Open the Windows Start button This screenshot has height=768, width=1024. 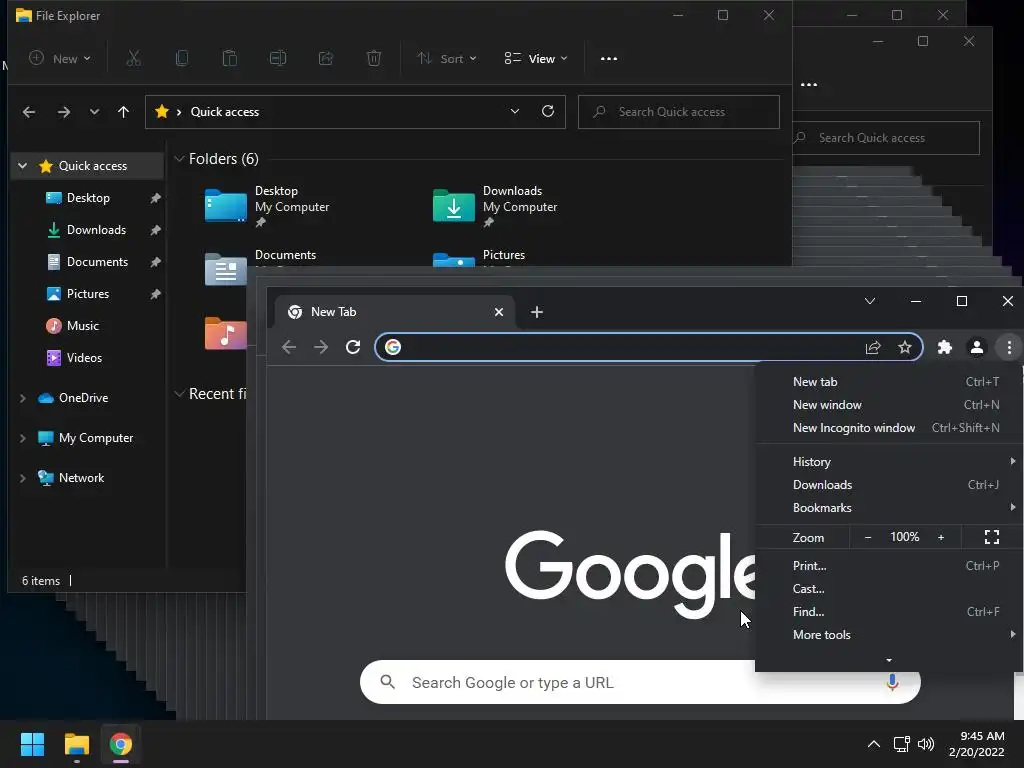32,744
